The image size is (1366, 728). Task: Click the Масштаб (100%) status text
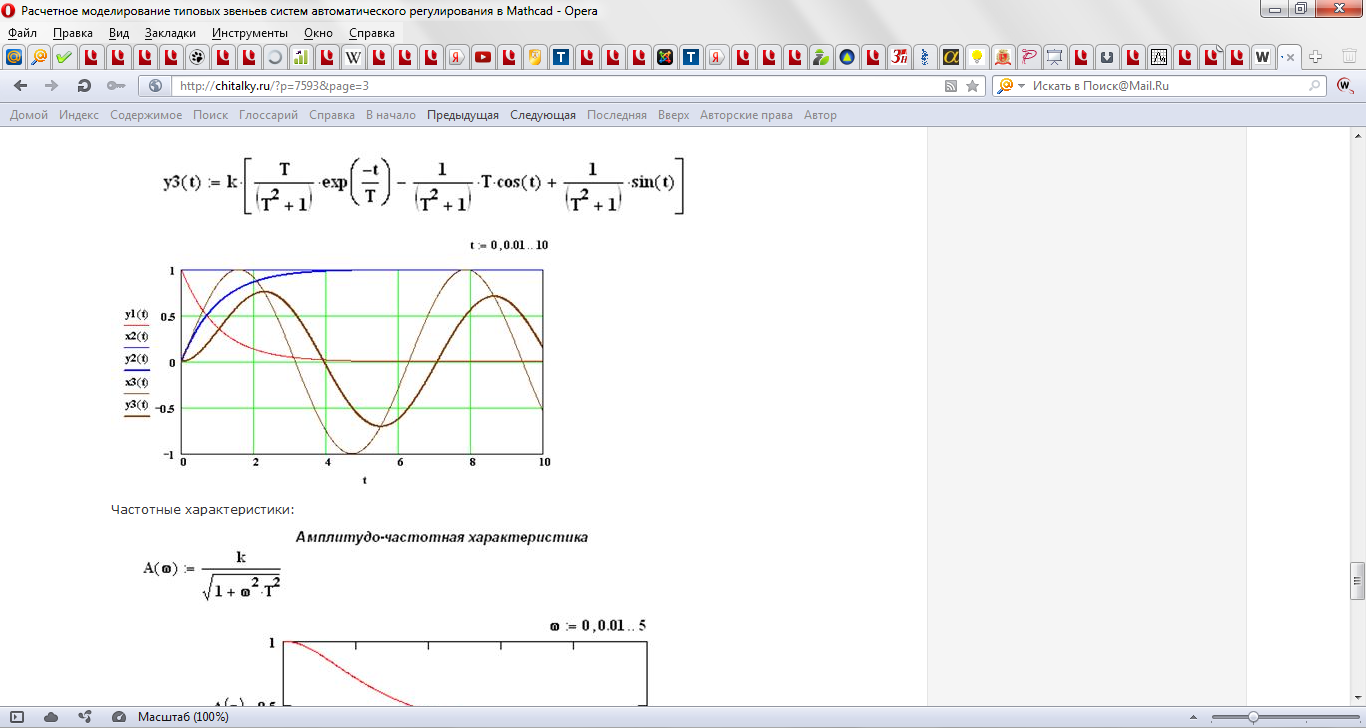pos(183,717)
